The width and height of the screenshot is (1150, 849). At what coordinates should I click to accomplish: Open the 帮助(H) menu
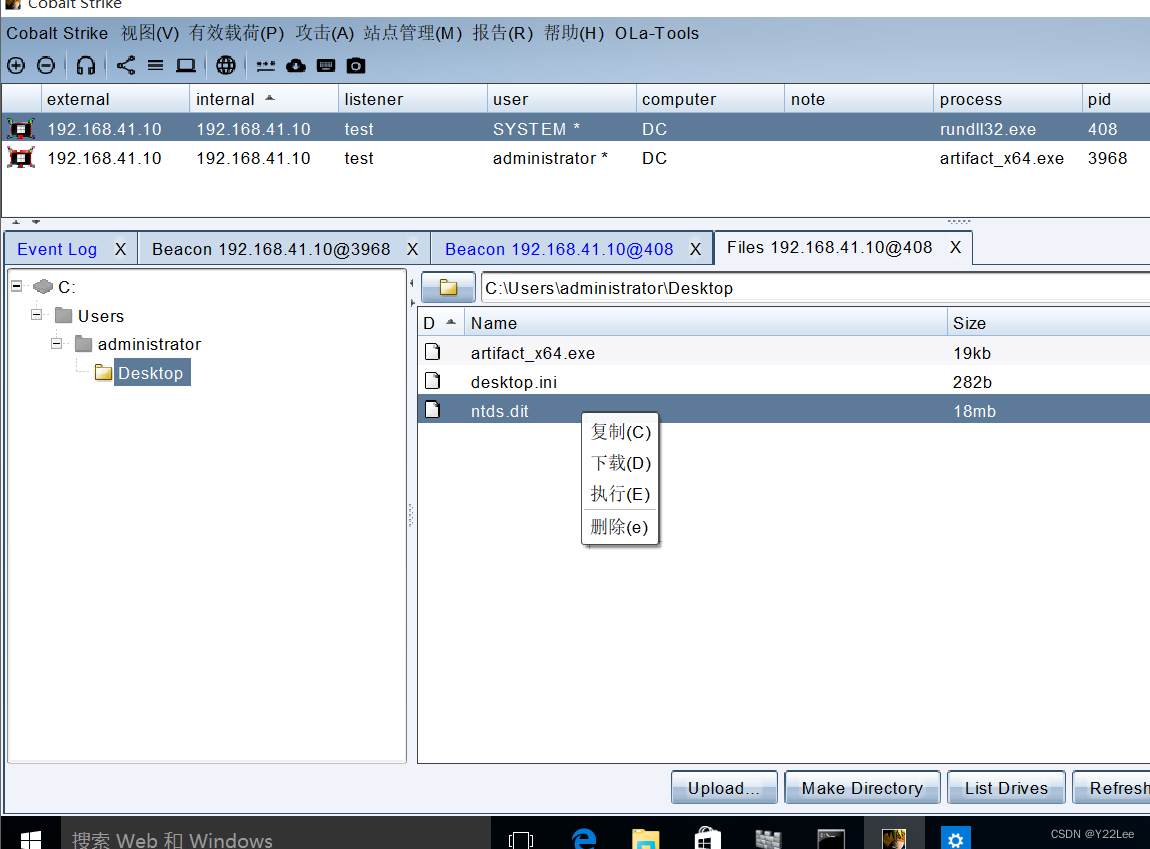pyautogui.click(x=574, y=33)
